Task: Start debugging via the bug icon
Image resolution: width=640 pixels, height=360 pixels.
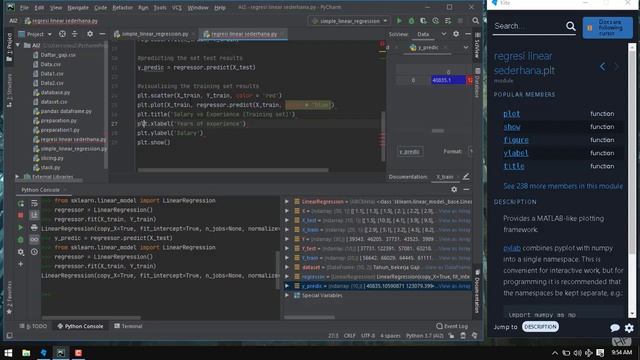Action: 411,21
